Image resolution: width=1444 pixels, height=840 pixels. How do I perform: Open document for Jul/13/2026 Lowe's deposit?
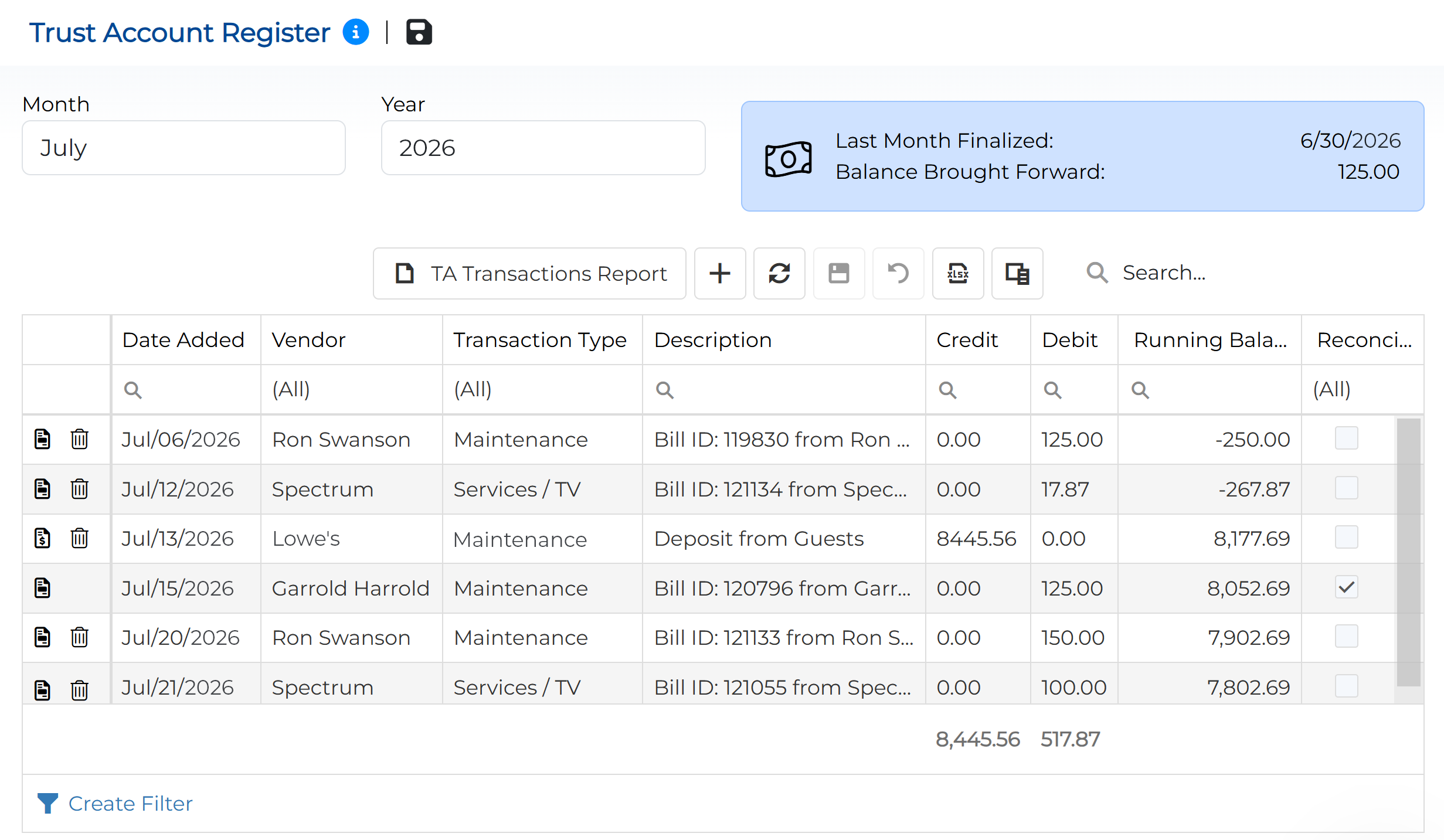[x=42, y=538]
